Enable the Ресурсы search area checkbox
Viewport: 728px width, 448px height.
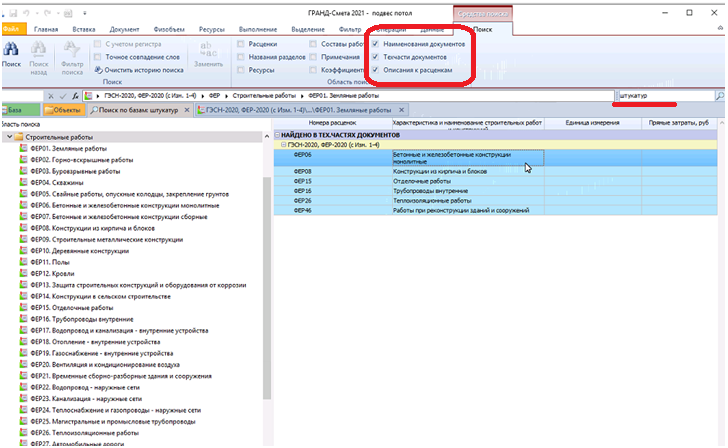click(240, 70)
